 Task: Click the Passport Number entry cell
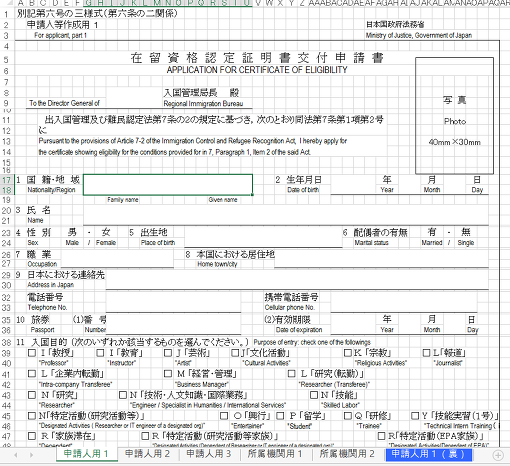173,324
